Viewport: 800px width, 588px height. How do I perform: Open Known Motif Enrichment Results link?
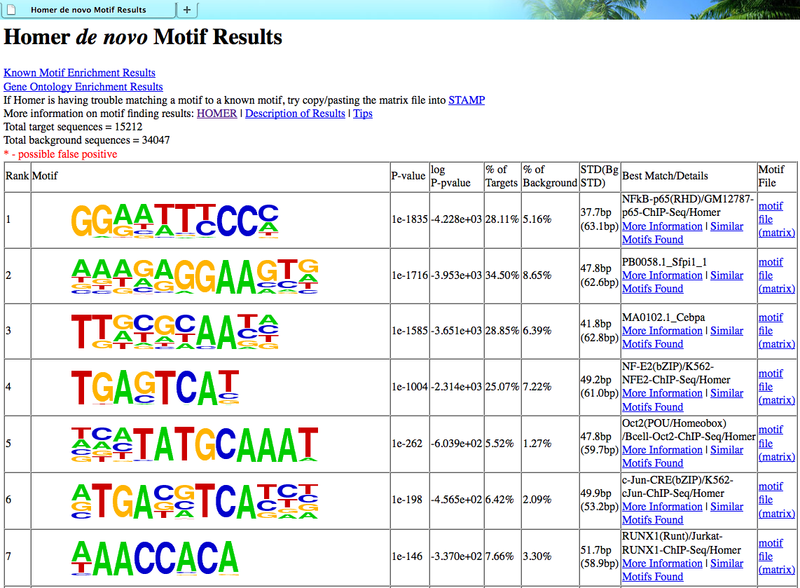click(80, 73)
